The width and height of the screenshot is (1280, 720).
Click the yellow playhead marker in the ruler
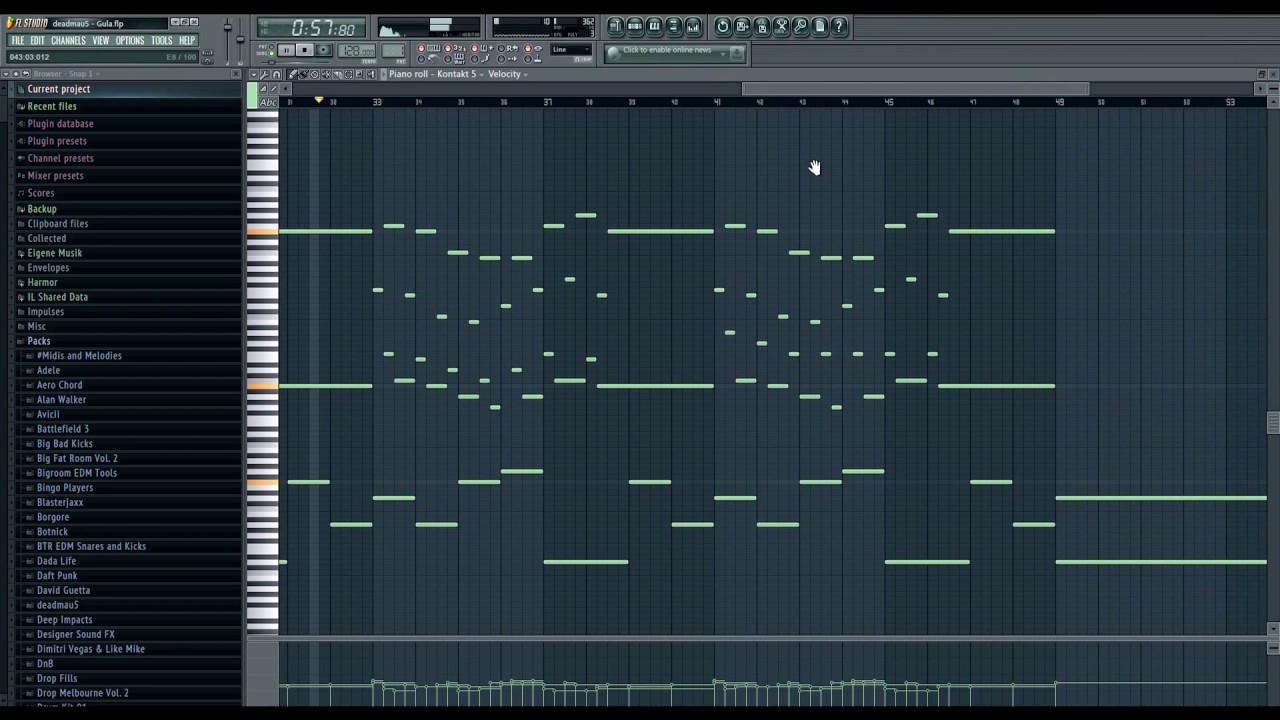(x=319, y=100)
